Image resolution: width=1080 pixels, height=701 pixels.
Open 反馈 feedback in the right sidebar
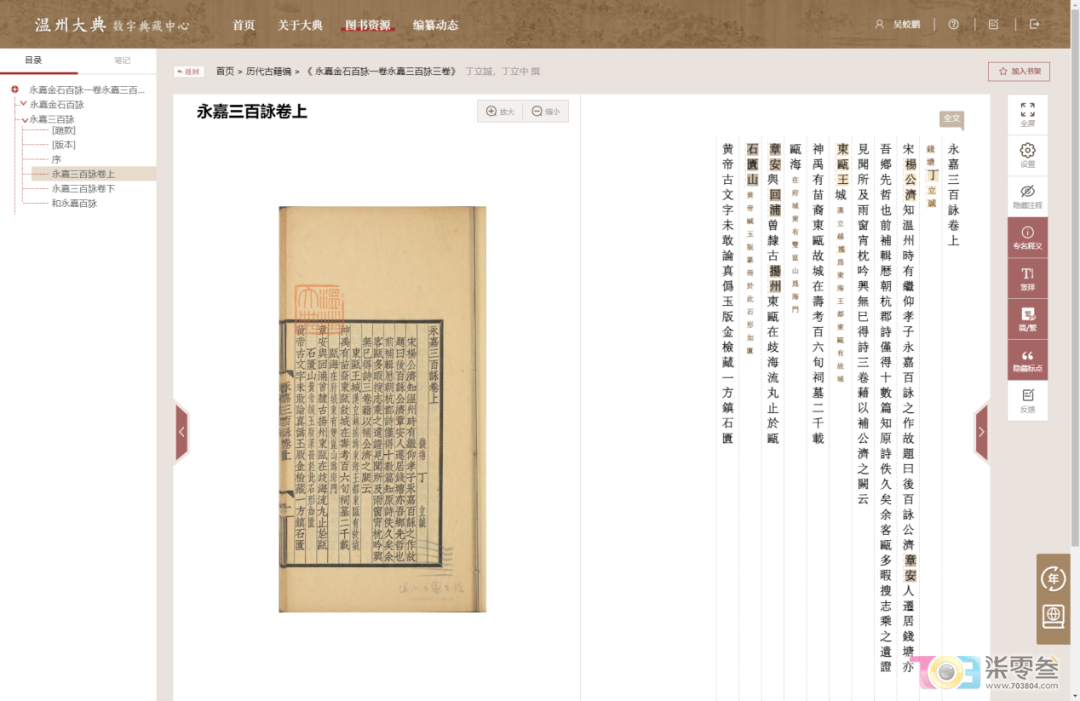(1027, 400)
